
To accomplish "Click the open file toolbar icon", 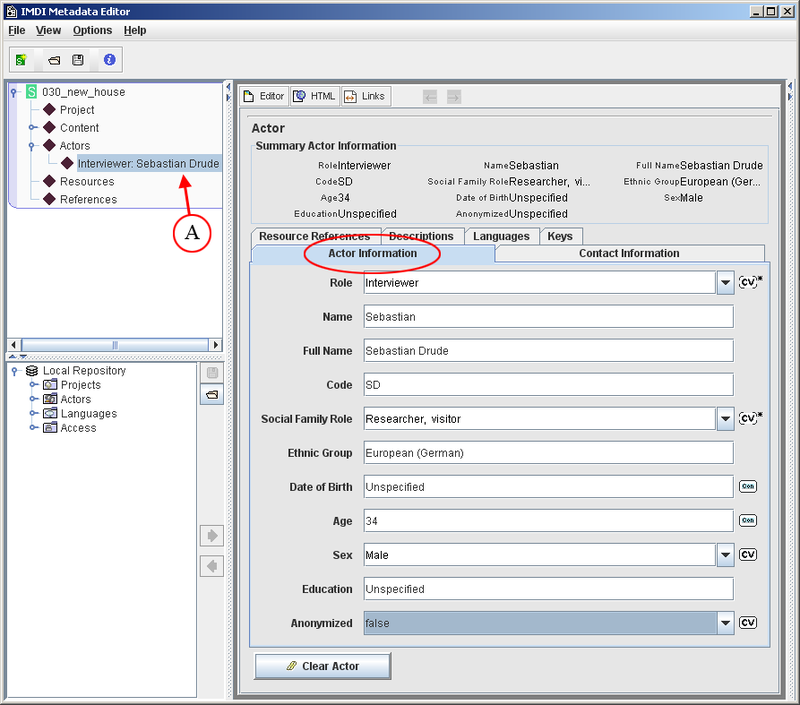I will point(54,60).
